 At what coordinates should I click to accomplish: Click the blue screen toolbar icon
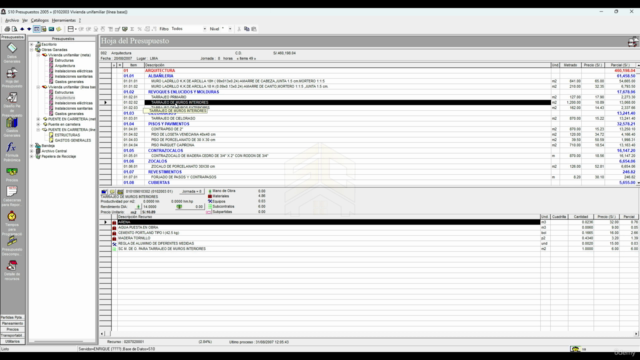click(x=51, y=29)
